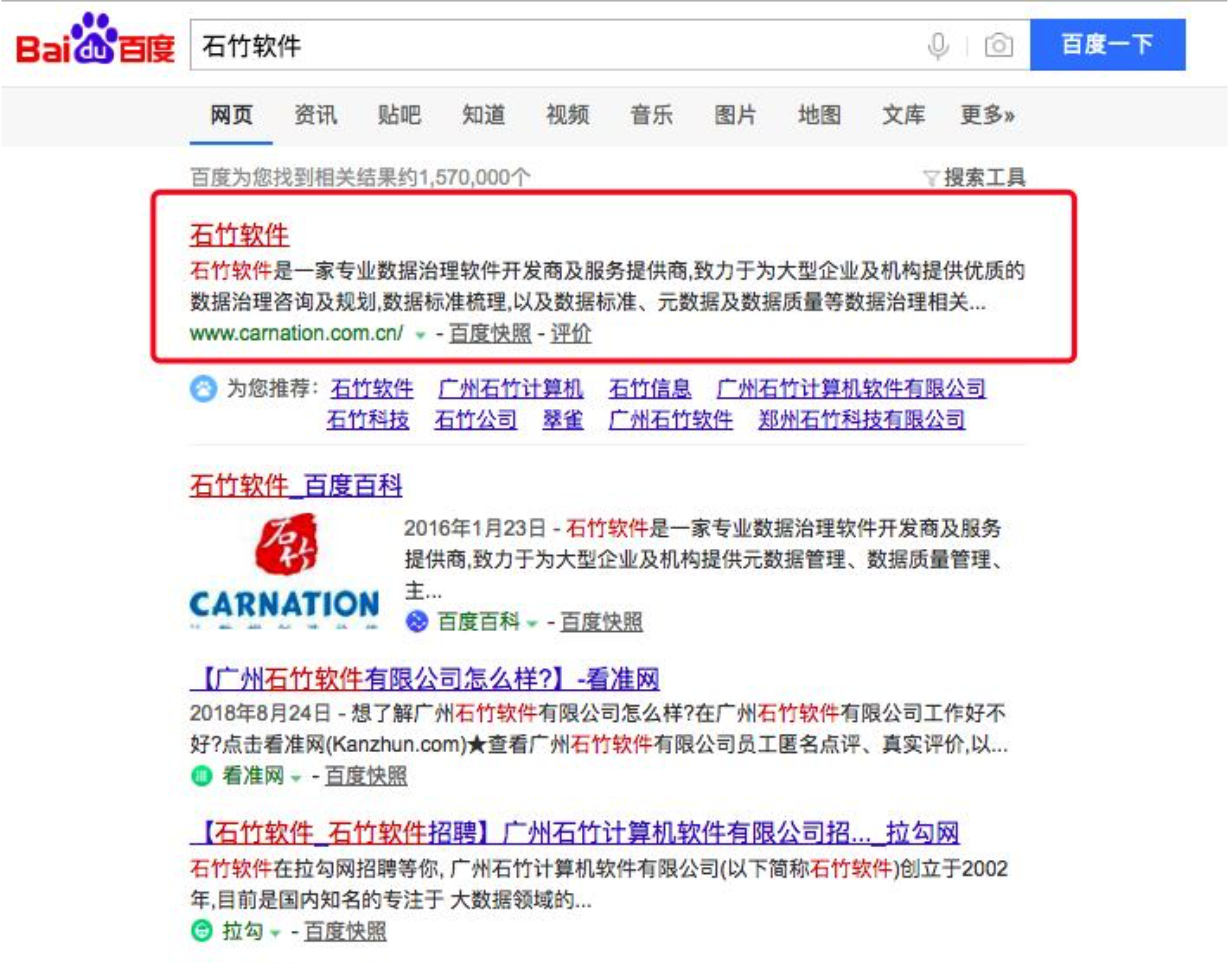
Task: Click recommended term 广州石竹计算机
Action: coord(511,388)
